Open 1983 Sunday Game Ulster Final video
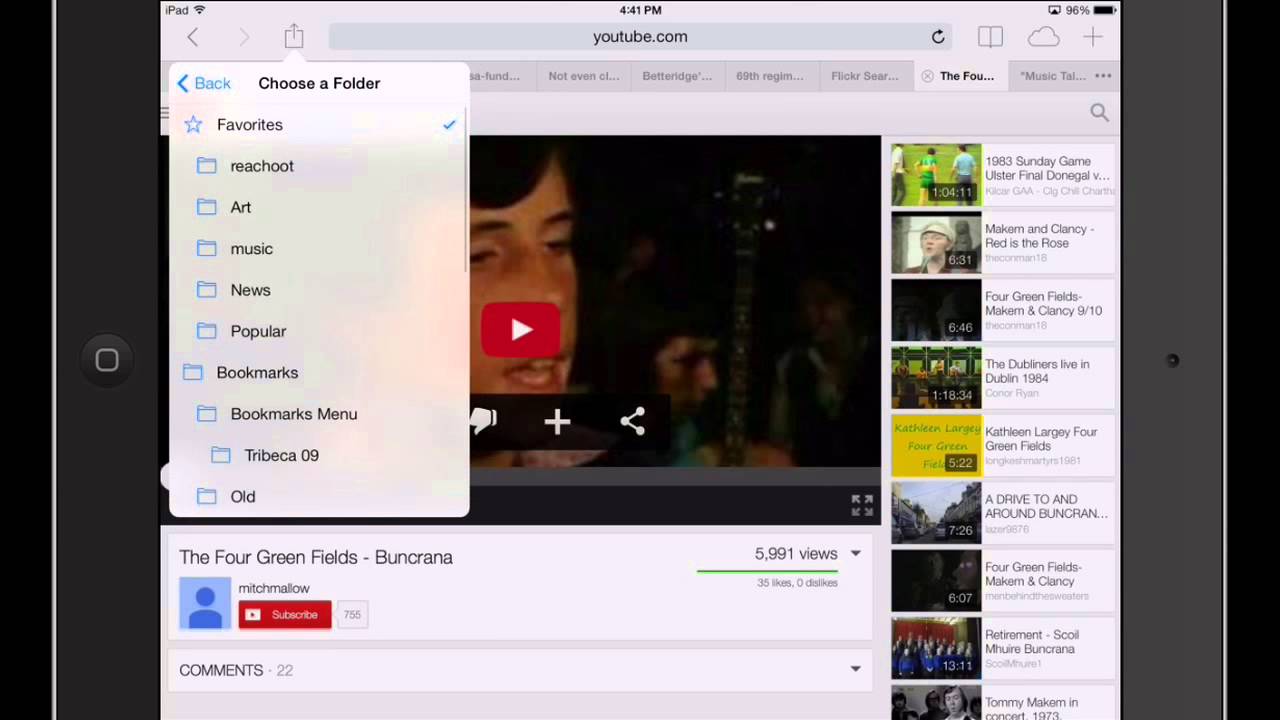This screenshot has width=1280, height=720. [x=1003, y=175]
